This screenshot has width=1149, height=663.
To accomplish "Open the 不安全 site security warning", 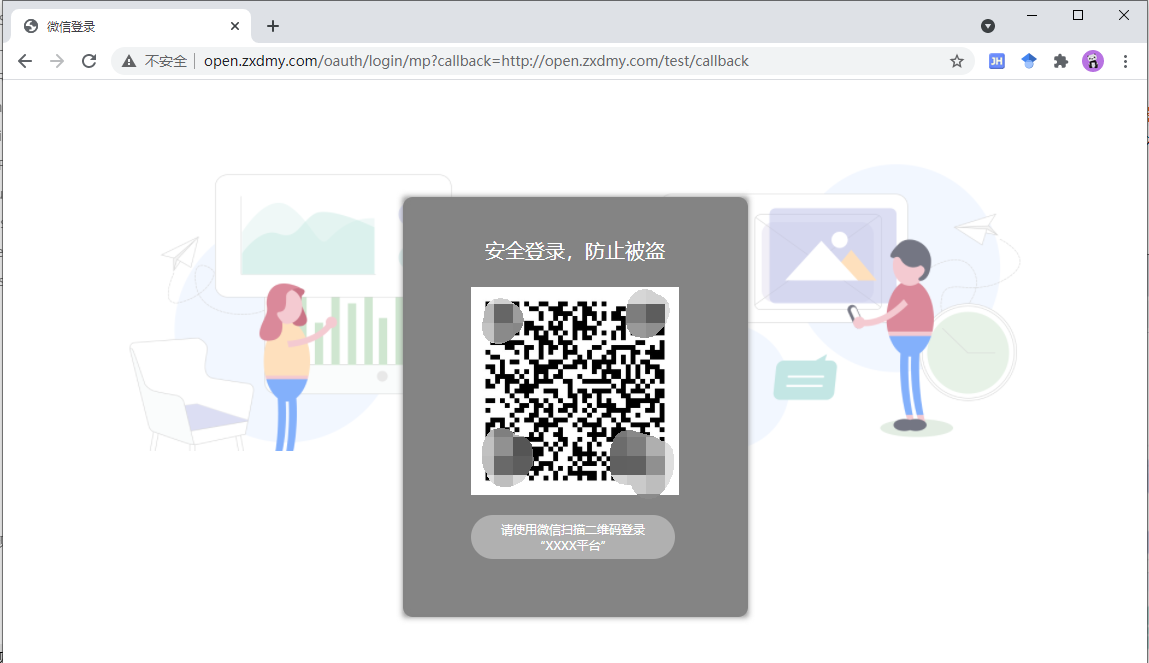I will coord(154,61).
